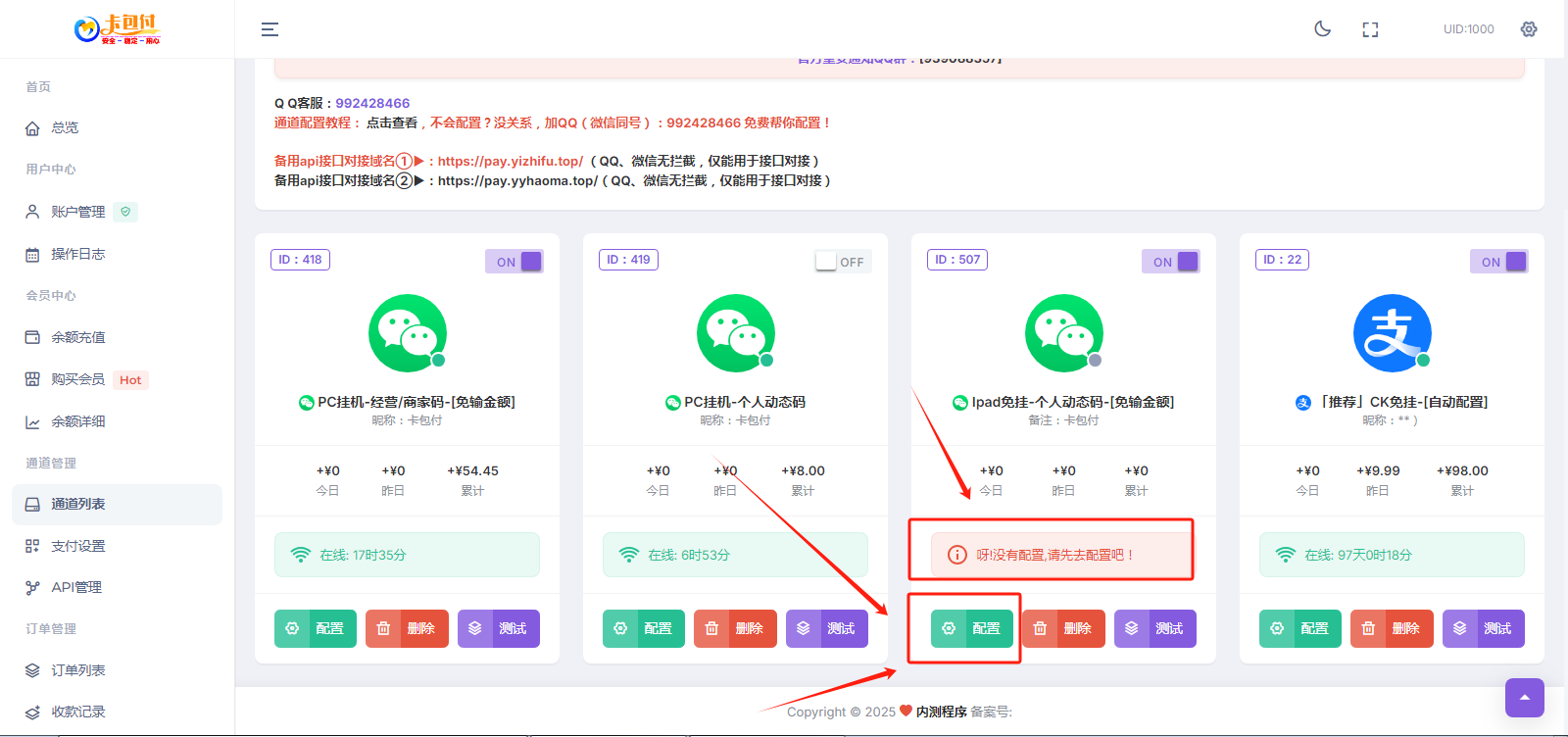The width and height of the screenshot is (1568, 737).
Task: Click 配置 button on channel ID 418
Action: coord(316,628)
